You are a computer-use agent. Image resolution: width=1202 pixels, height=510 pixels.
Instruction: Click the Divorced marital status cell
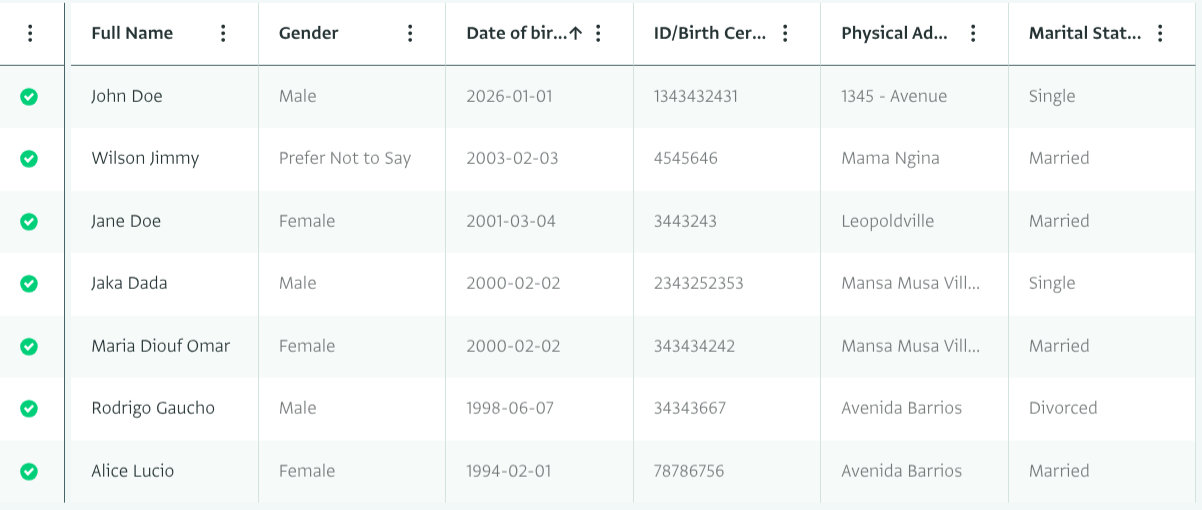1062,408
